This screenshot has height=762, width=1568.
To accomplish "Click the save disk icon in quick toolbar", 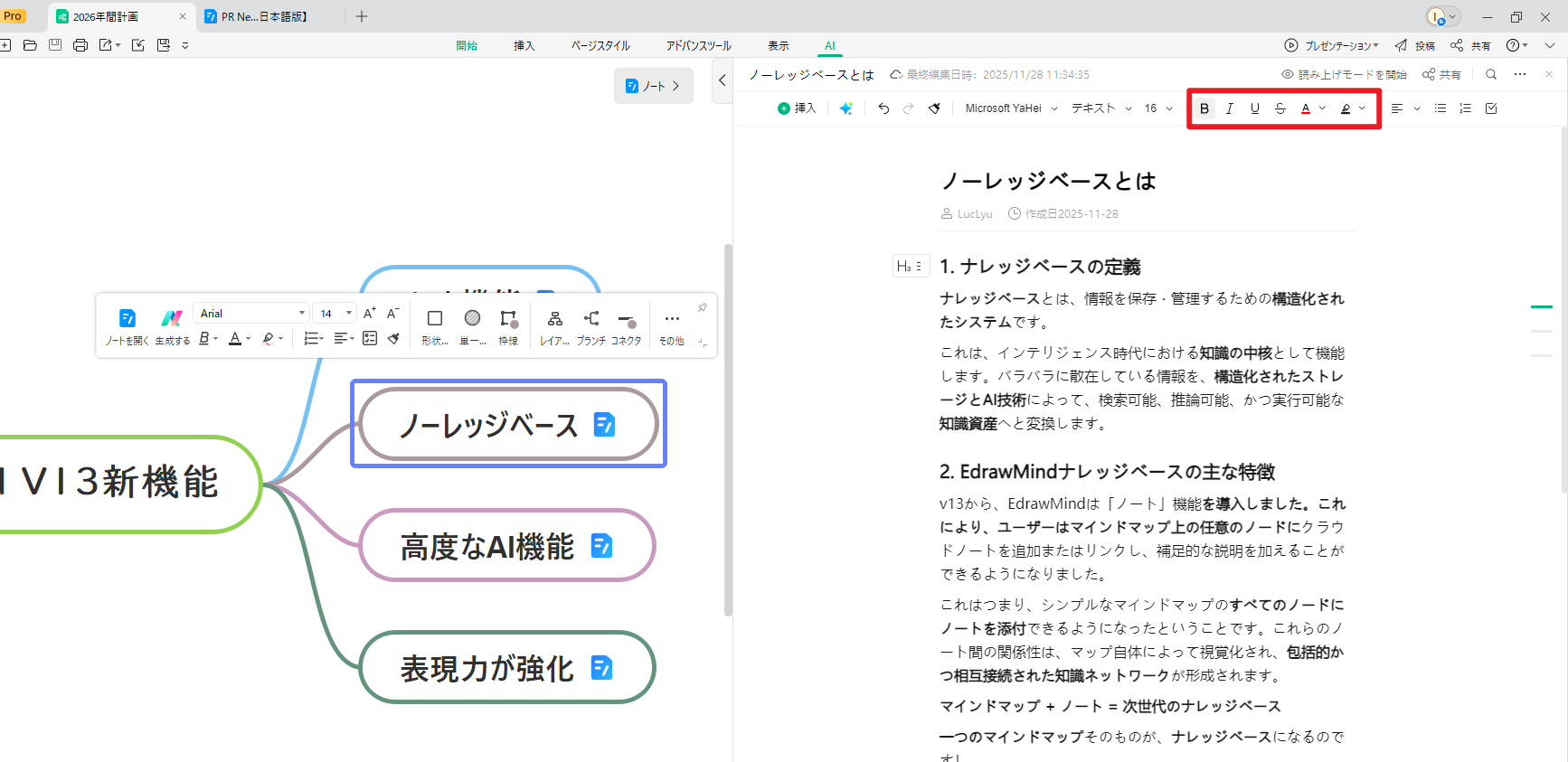I will point(55,45).
